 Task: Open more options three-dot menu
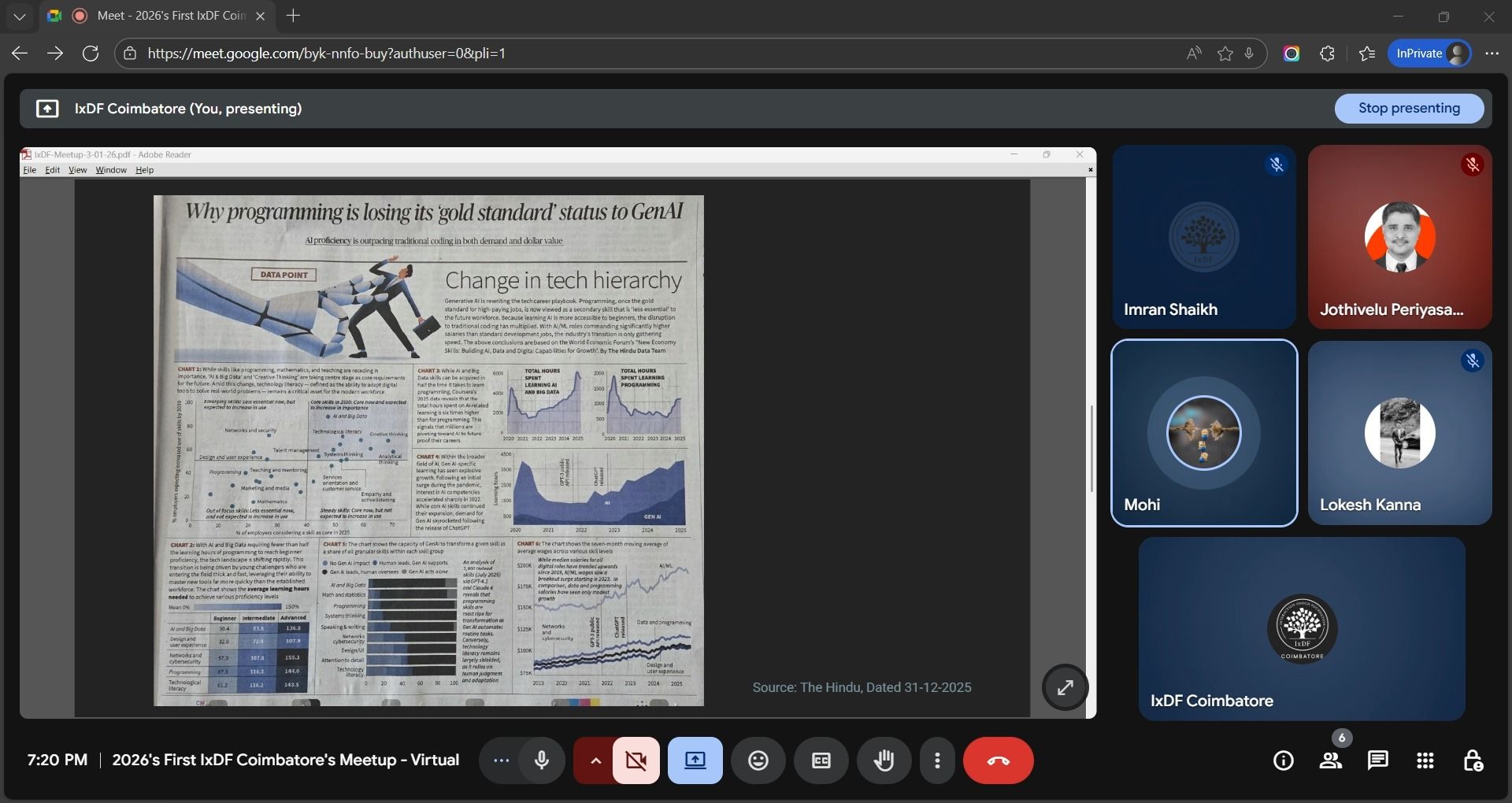click(x=937, y=760)
